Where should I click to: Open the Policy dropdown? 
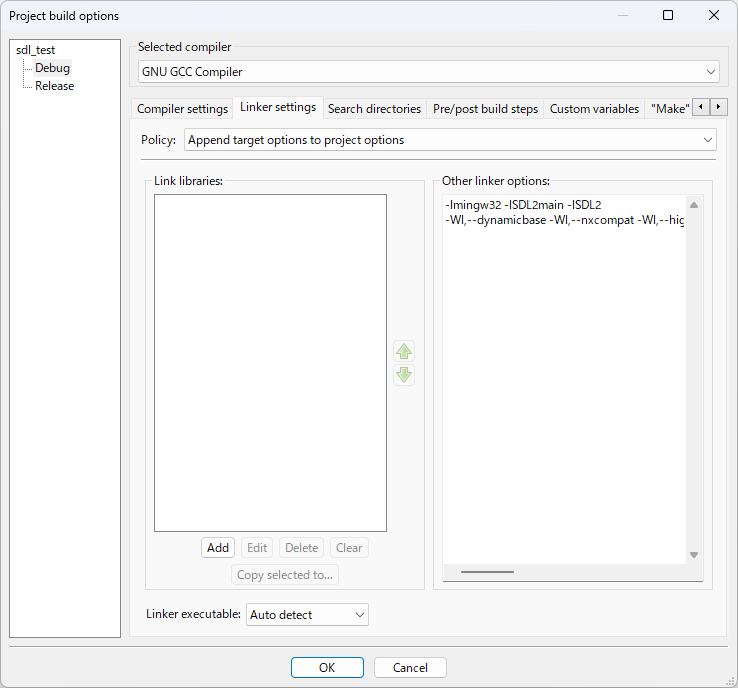coord(450,140)
